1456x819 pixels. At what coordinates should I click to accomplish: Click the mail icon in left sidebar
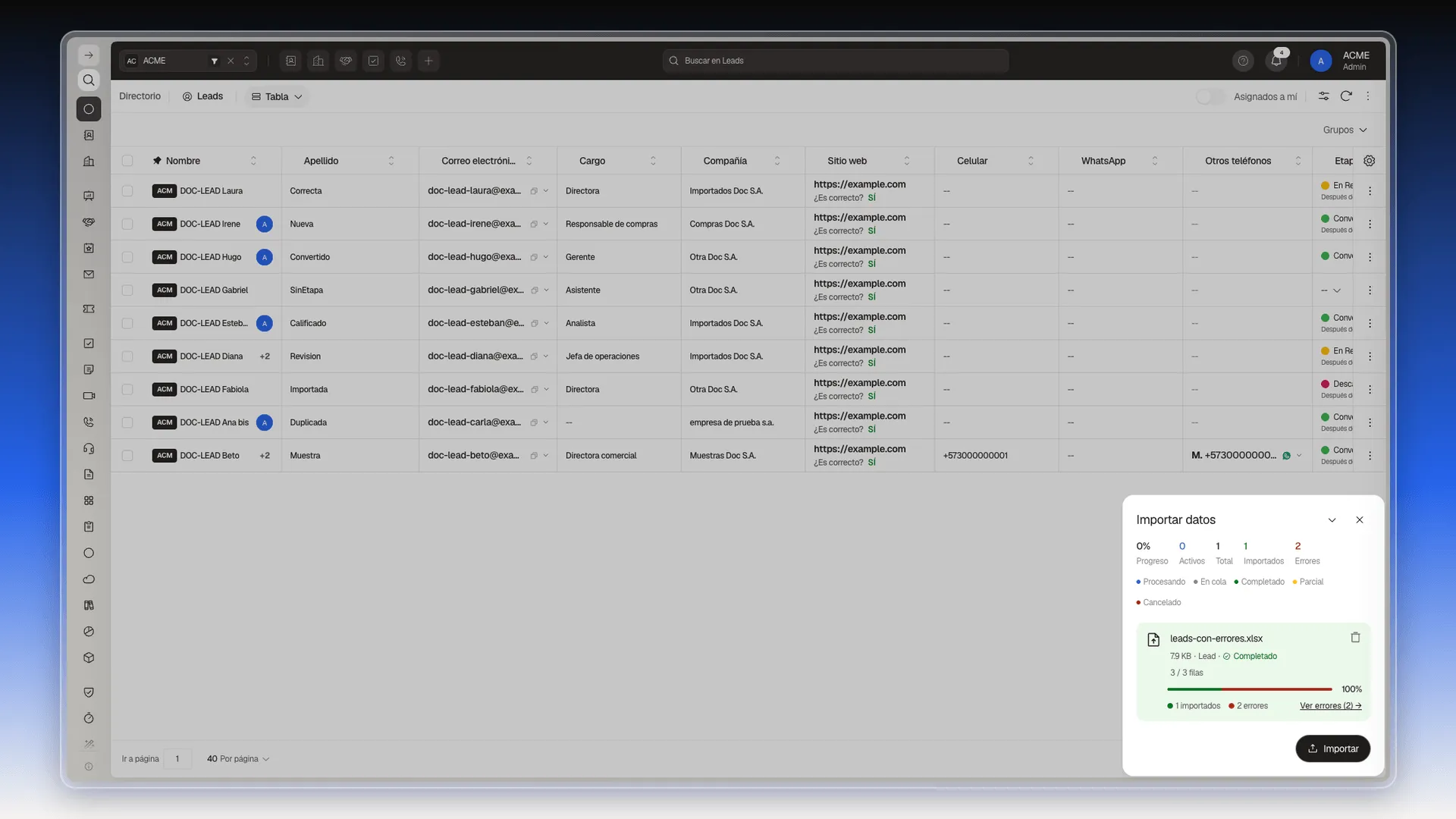click(89, 275)
